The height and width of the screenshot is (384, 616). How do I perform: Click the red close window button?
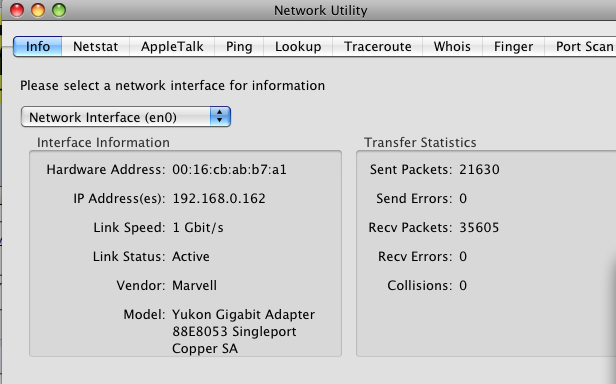coord(17,10)
